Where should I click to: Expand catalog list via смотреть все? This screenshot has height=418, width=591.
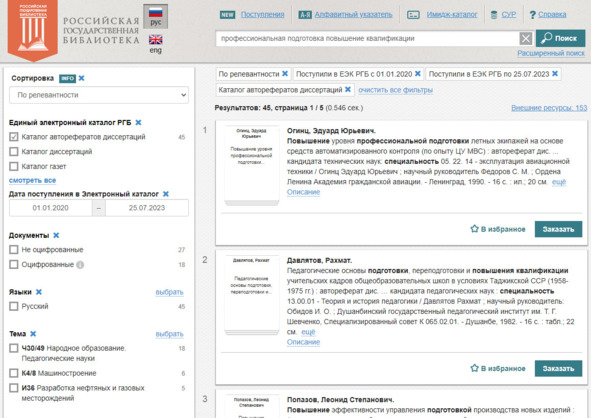point(32,181)
